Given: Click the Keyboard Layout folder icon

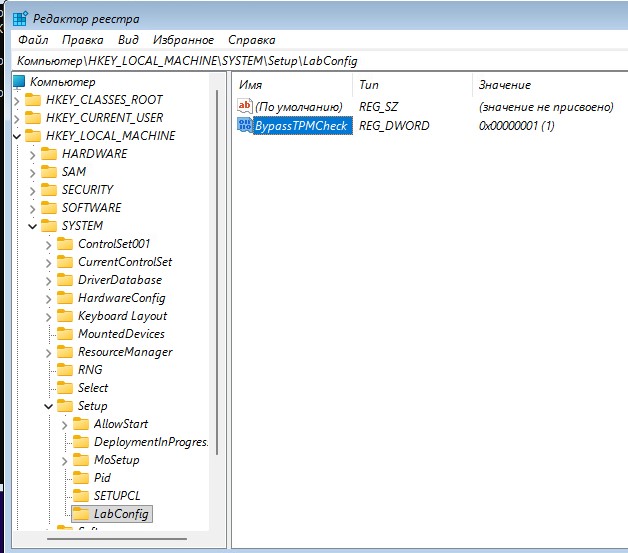Looking at the screenshot, I should [65, 316].
